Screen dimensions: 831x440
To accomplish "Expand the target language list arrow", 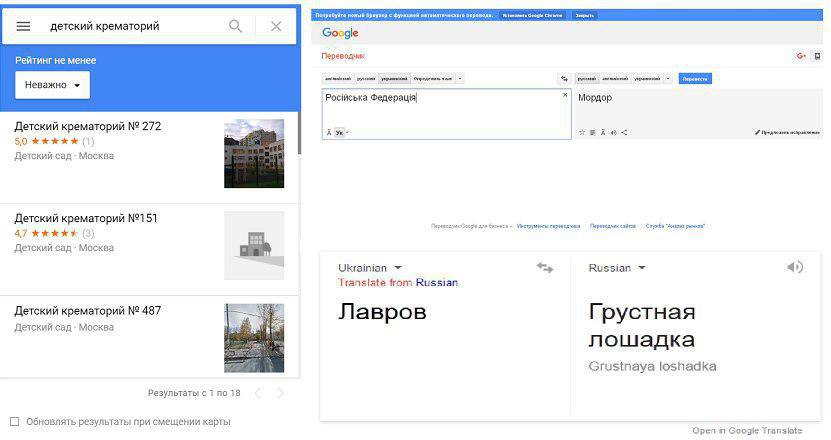I will [x=668, y=79].
